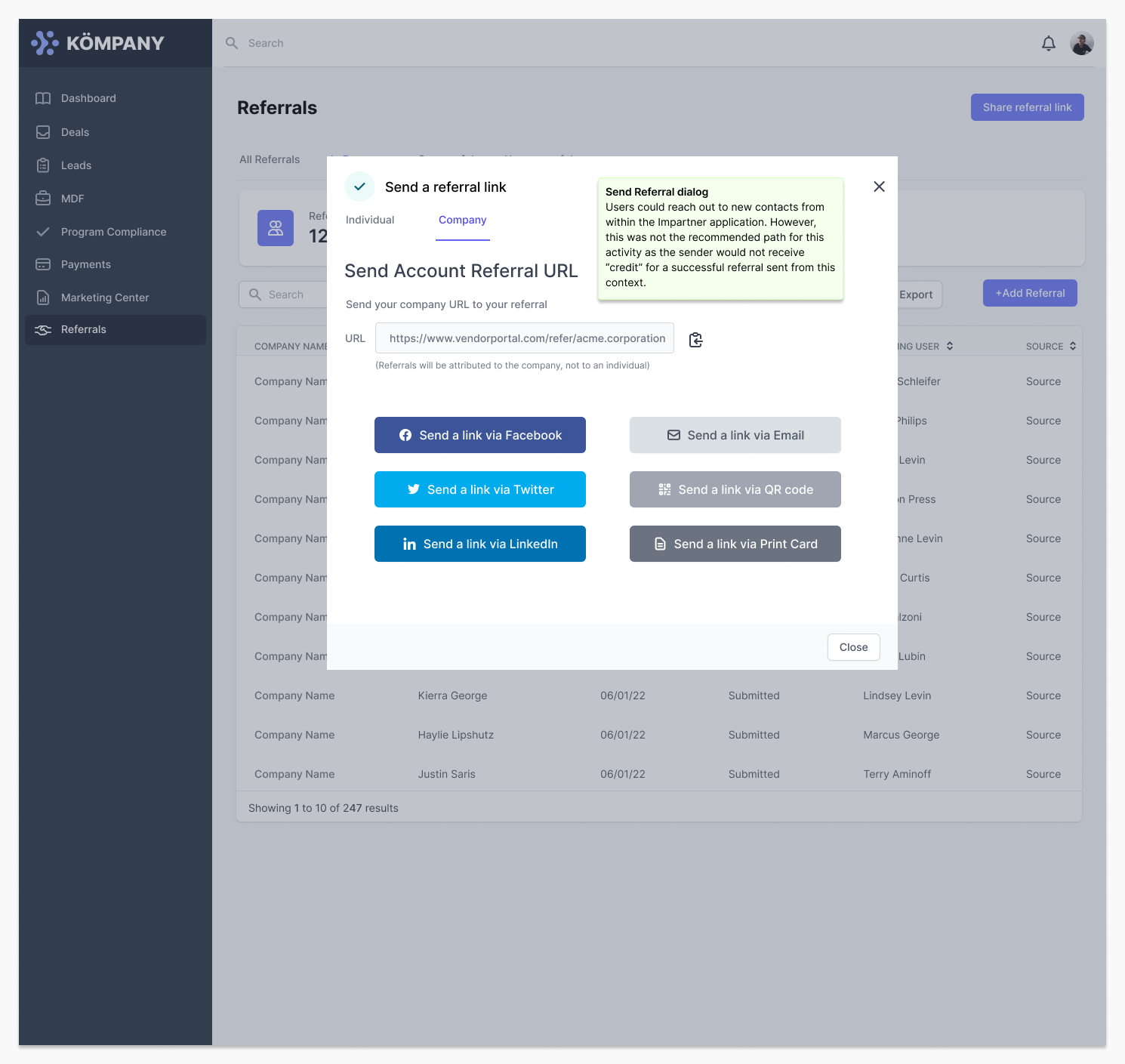Click the Close button in dialog footer

coord(853,647)
